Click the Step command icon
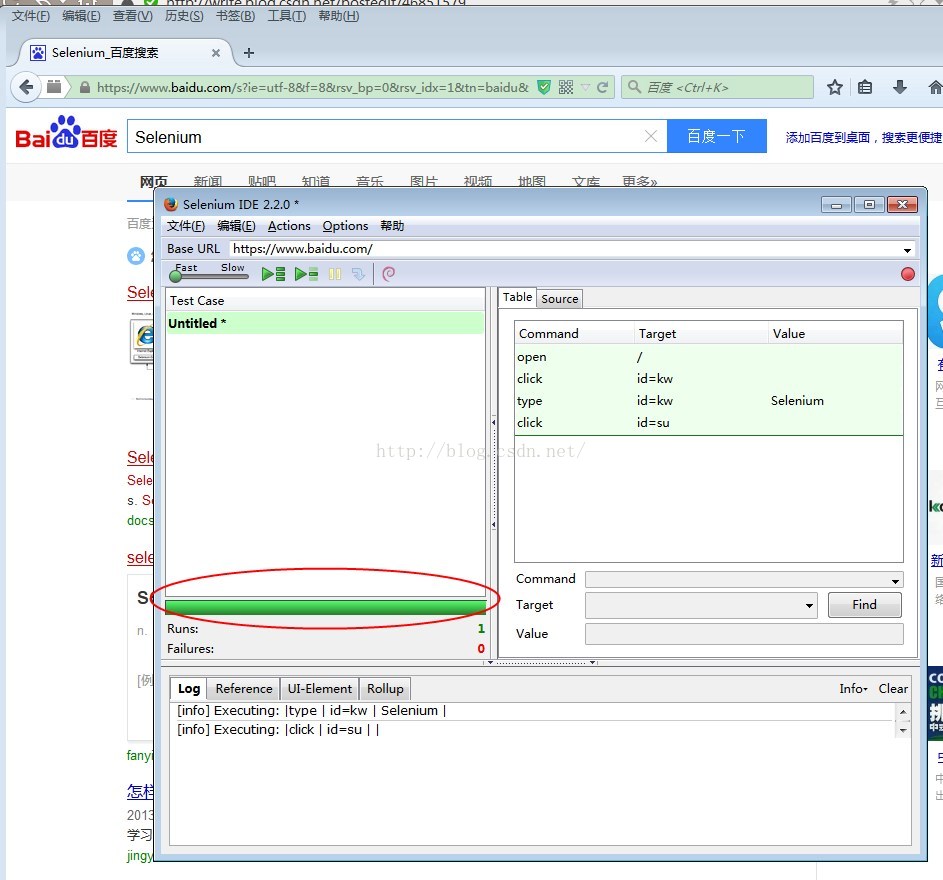Viewport: 943px width, 880px height. point(358,274)
